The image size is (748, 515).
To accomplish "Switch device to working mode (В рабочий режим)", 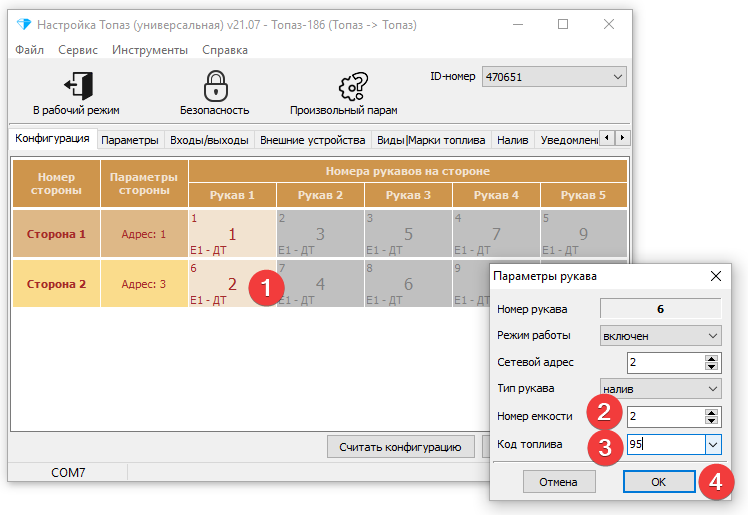I will (x=77, y=94).
